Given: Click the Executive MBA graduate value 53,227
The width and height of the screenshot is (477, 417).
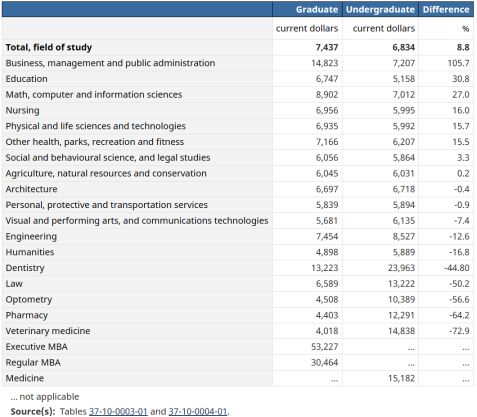Looking at the screenshot, I should pos(324,347).
